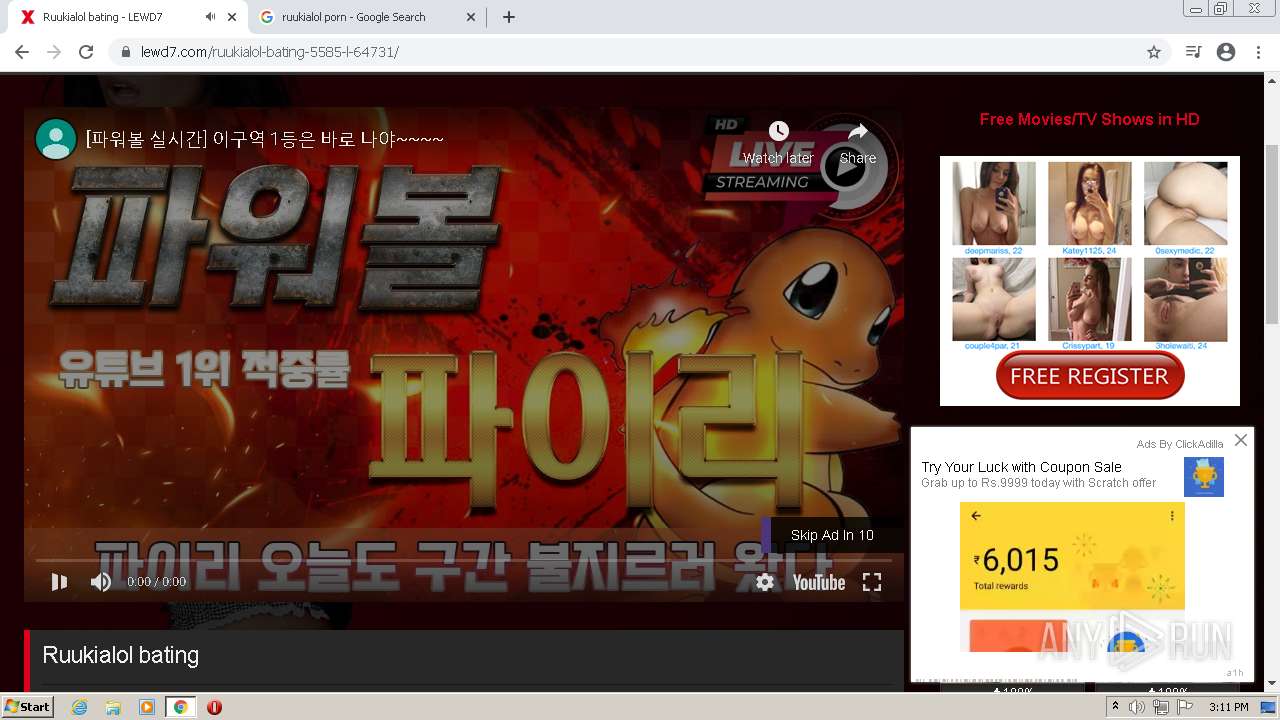Open the Chrome profile avatar
Viewport: 1280px width, 720px height.
point(1226,52)
